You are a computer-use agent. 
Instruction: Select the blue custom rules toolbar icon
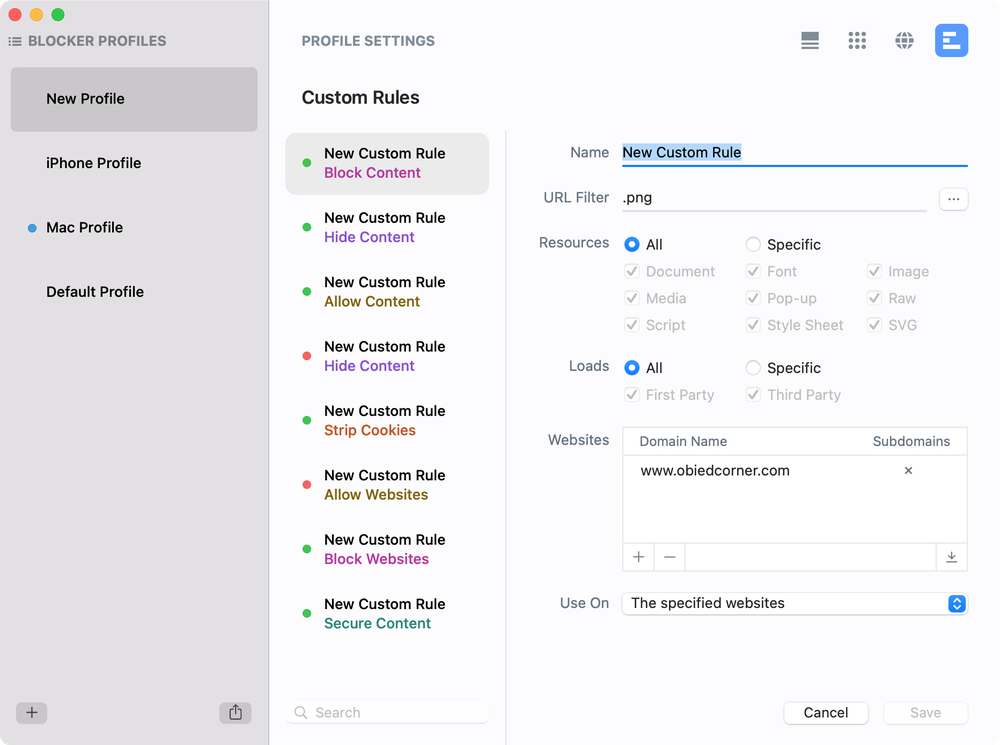[x=951, y=40]
